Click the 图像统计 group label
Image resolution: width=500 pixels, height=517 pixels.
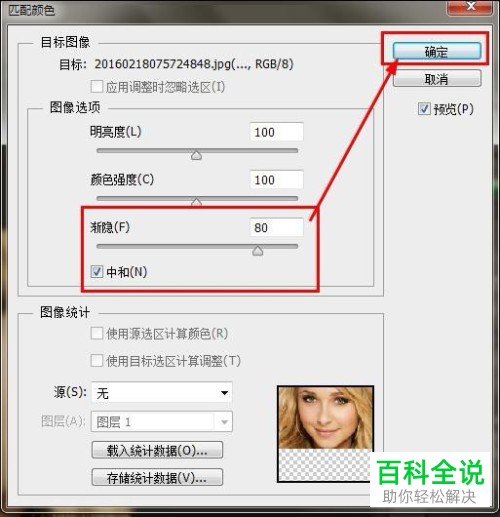(65, 312)
